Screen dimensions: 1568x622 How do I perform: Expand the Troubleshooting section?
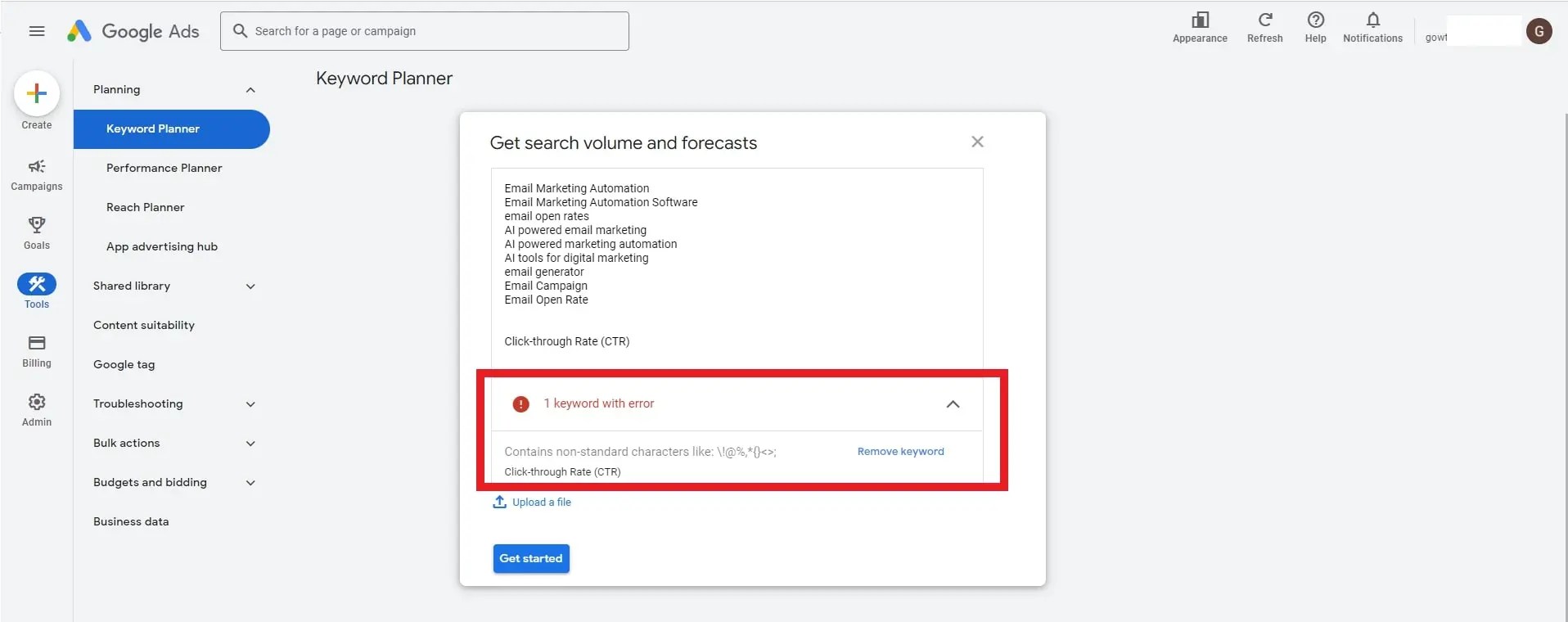pos(250,404)
